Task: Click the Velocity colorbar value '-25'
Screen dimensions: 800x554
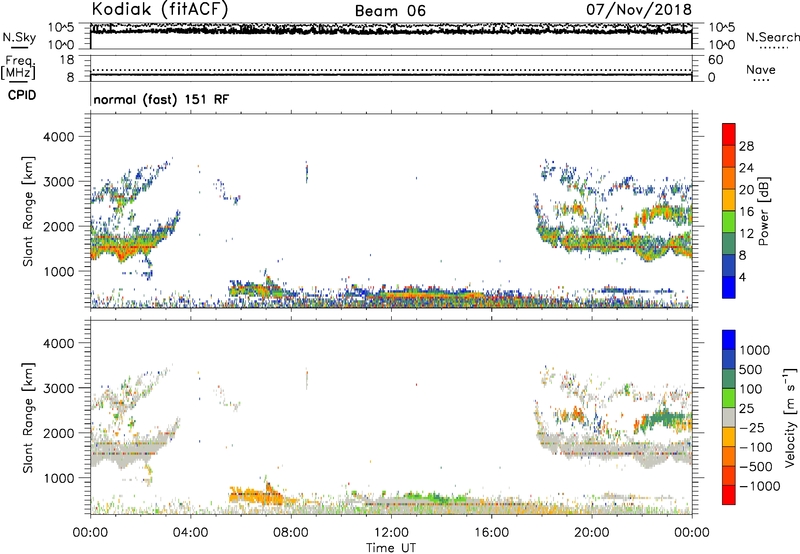Action: tap(752, 427)
